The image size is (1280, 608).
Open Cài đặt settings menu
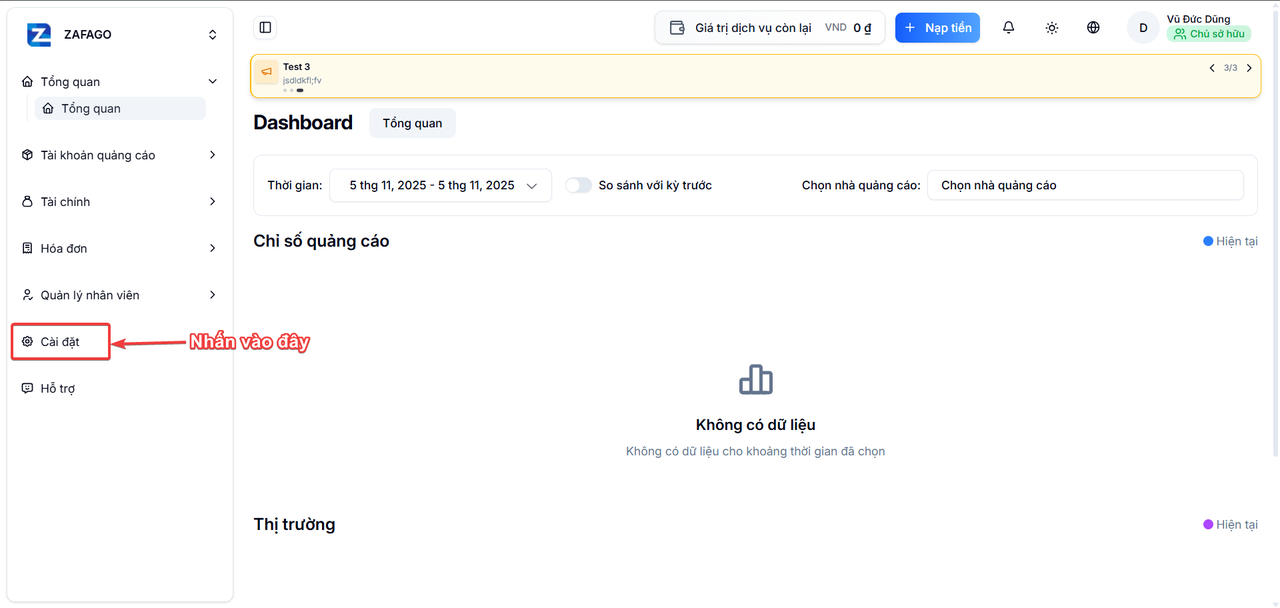pos(60,342)
